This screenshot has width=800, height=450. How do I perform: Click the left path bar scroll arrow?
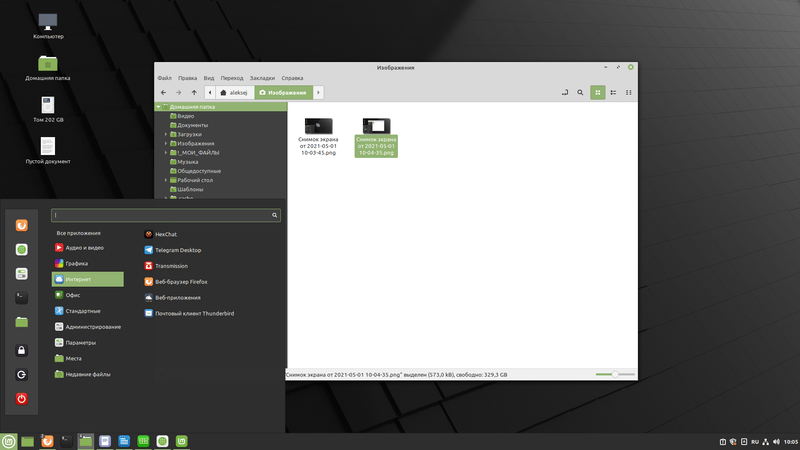coord(210,92)
